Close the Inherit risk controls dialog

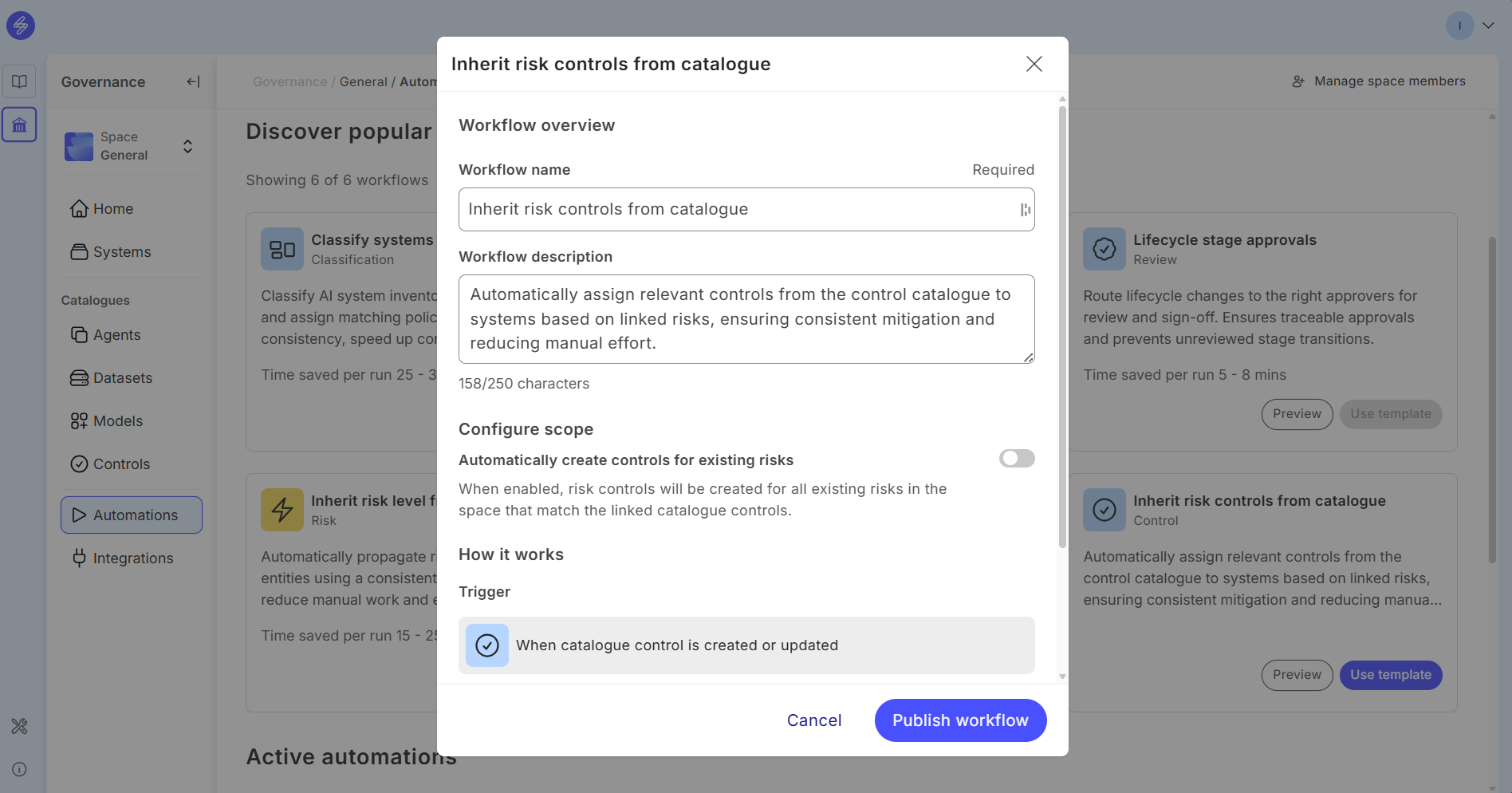[1034, 64]
